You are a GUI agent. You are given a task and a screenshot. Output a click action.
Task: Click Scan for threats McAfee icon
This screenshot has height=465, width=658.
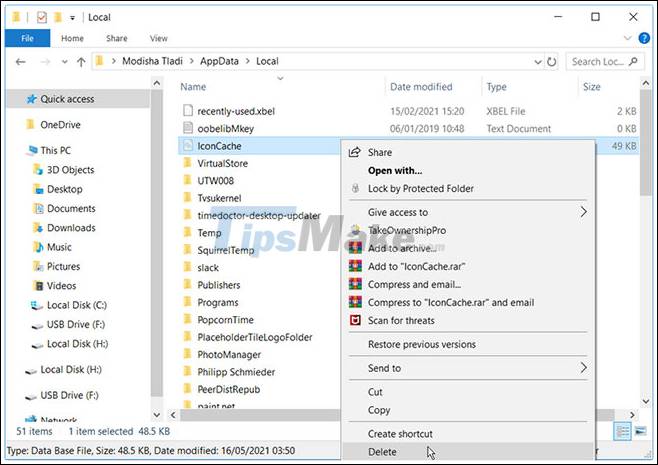(x=355, y=320)
